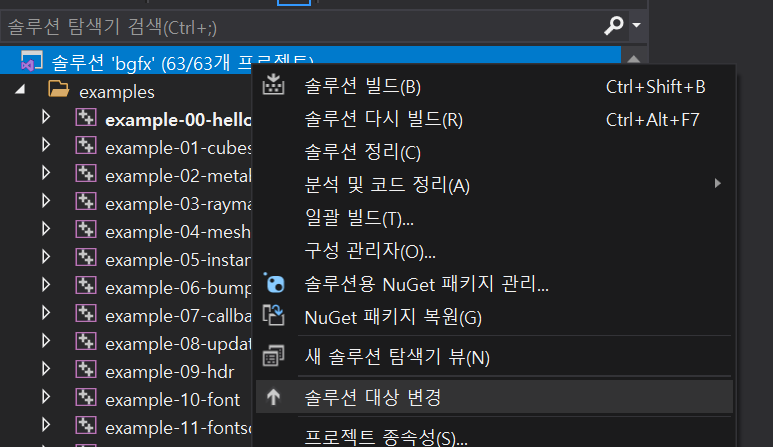
Task: Choose 새 솔루션 탐색기 뷰(N)
Action: pos(494,357)
